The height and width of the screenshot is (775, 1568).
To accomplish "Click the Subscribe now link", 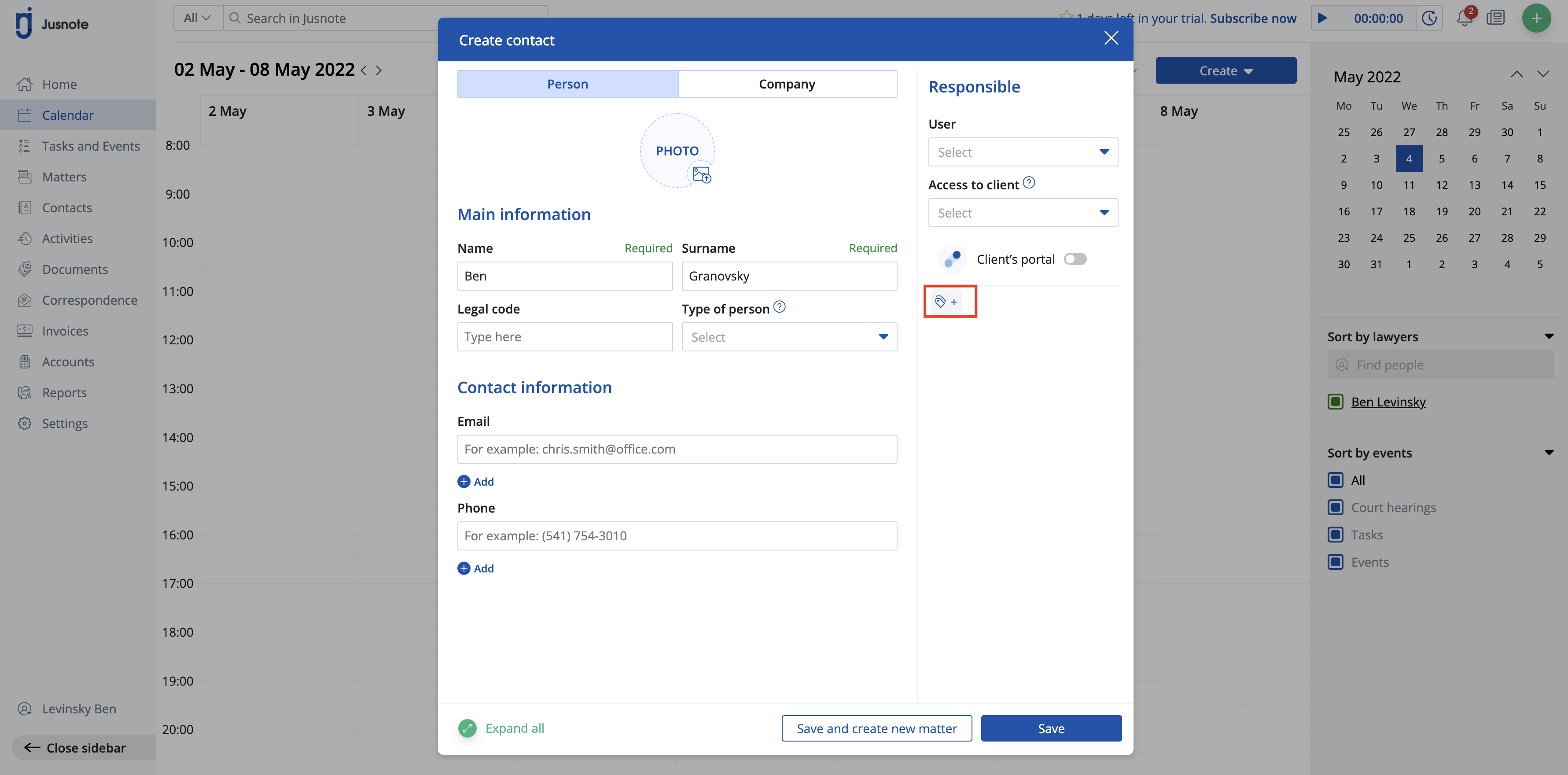I will [x=1253, y=18].
